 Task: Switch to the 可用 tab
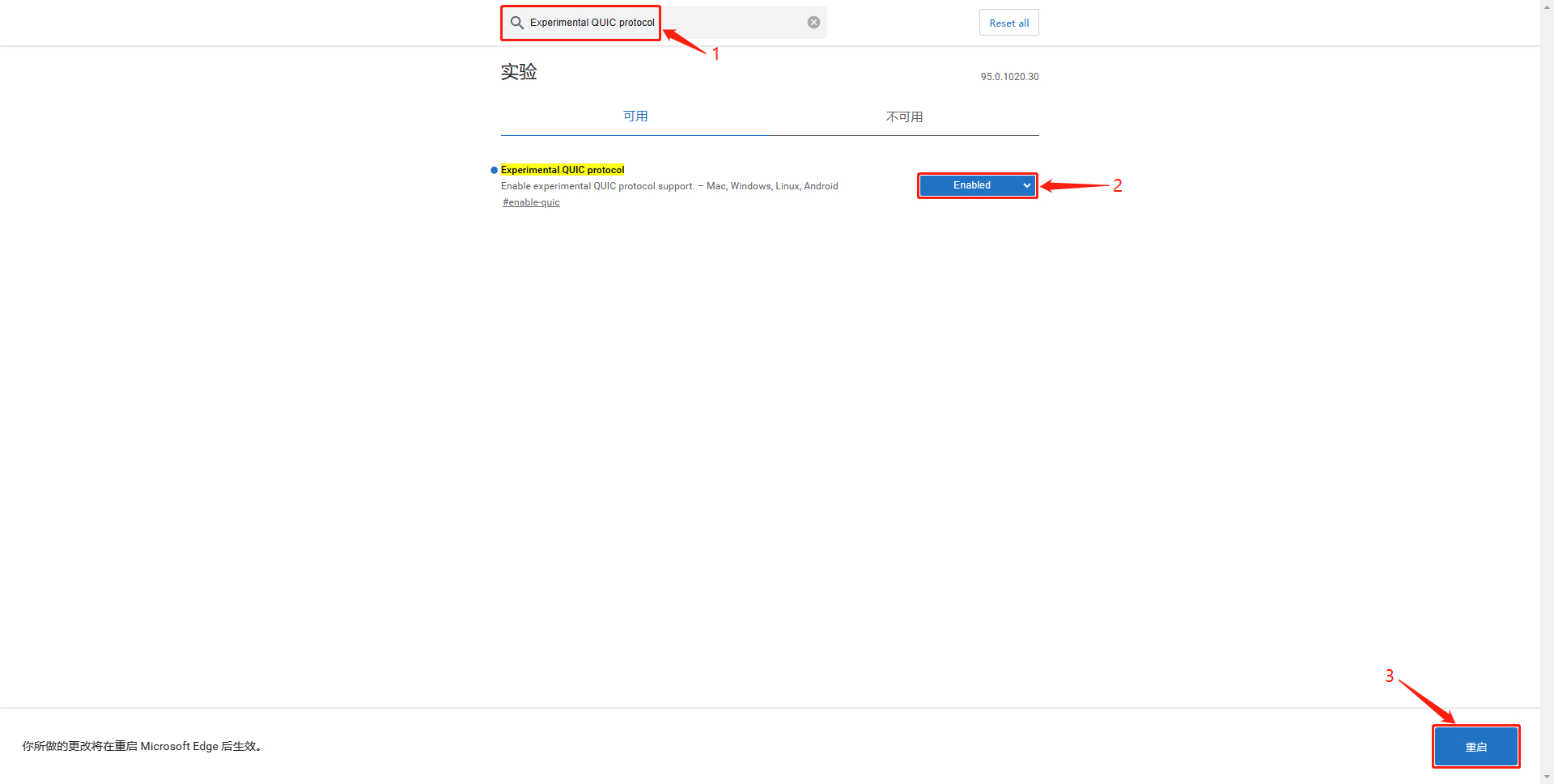pos(635,117)
